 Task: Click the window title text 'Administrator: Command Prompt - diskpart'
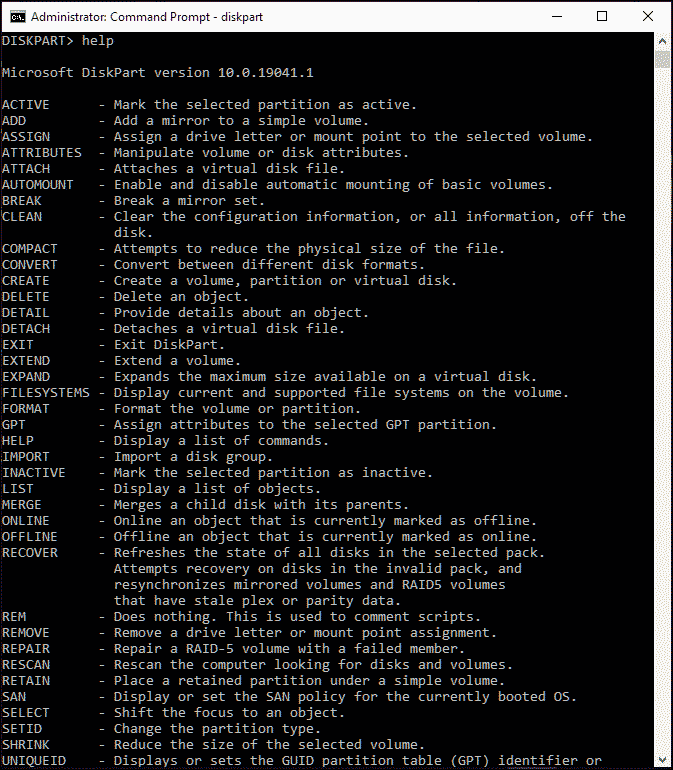pyautogui.click(x=147, y=17)
